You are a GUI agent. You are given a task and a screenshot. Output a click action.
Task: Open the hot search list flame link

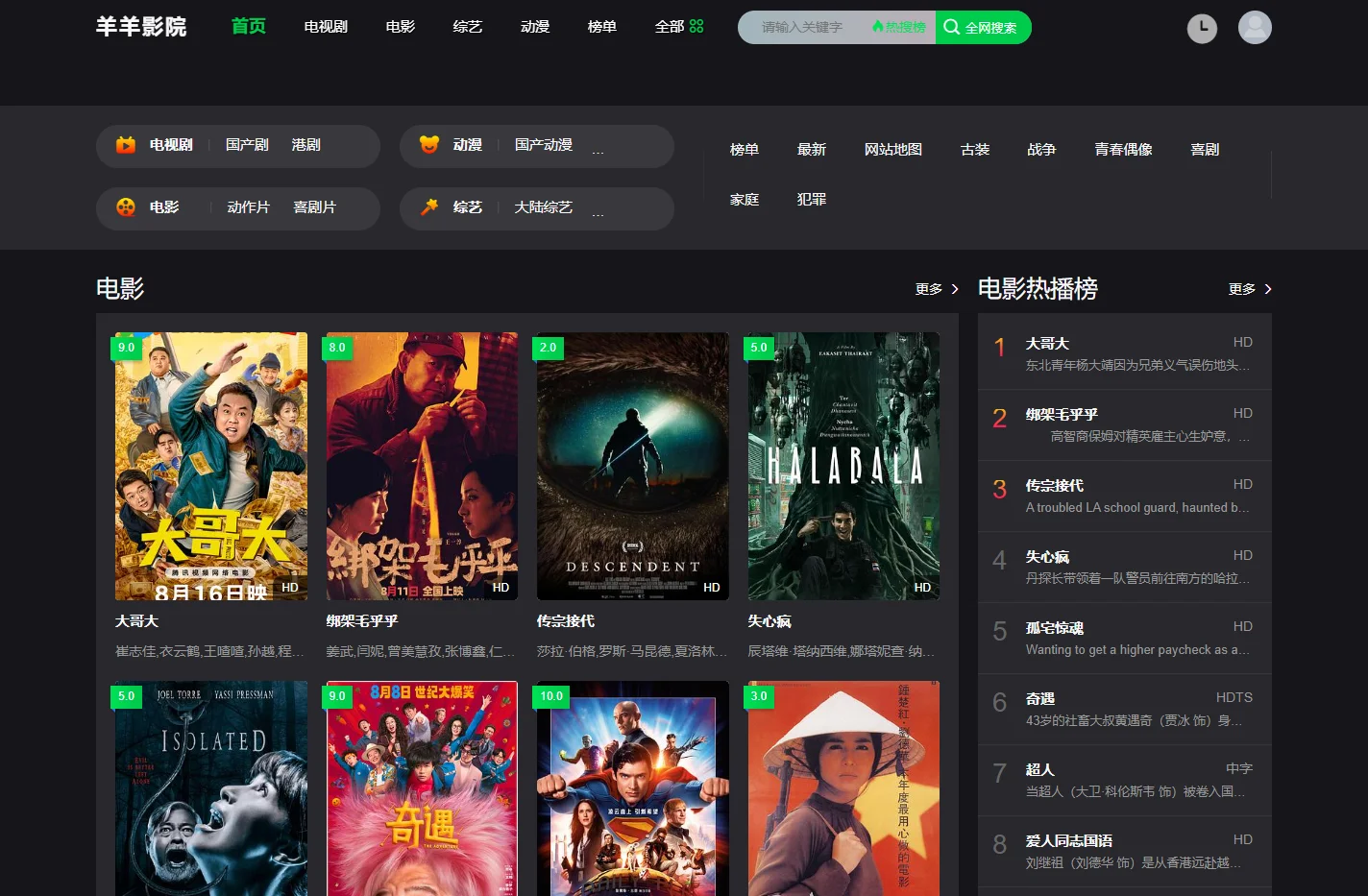(899, 27)
